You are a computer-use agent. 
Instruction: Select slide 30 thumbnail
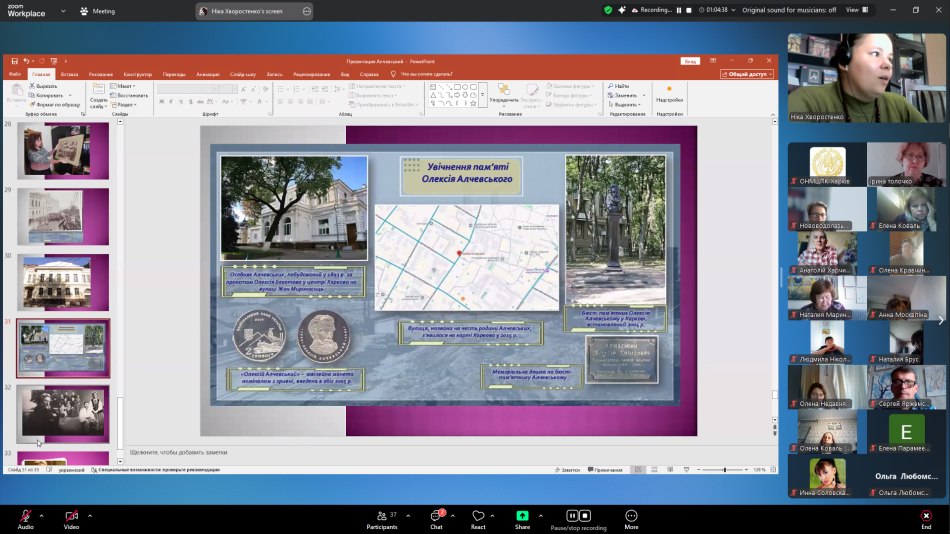[x=62, y=283]
